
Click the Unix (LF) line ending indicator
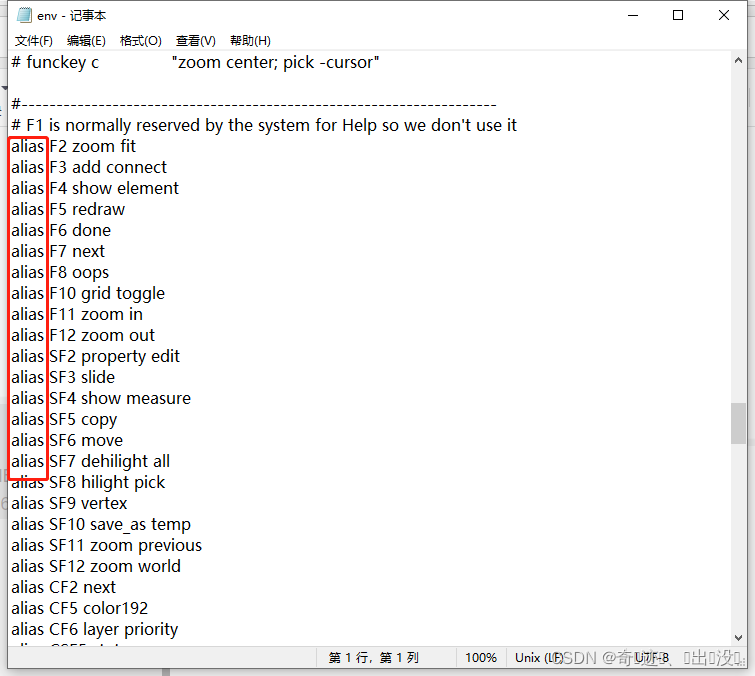tap(540, 658)
